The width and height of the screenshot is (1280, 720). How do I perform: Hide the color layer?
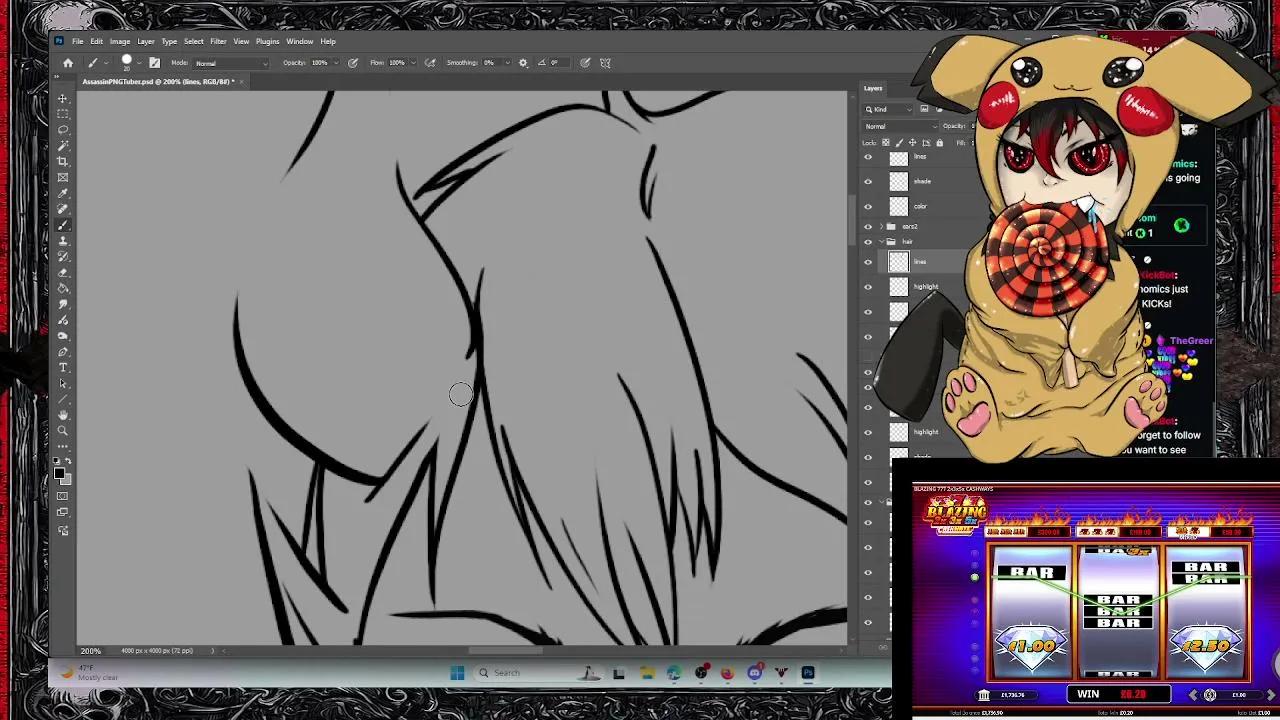(868, 206)
